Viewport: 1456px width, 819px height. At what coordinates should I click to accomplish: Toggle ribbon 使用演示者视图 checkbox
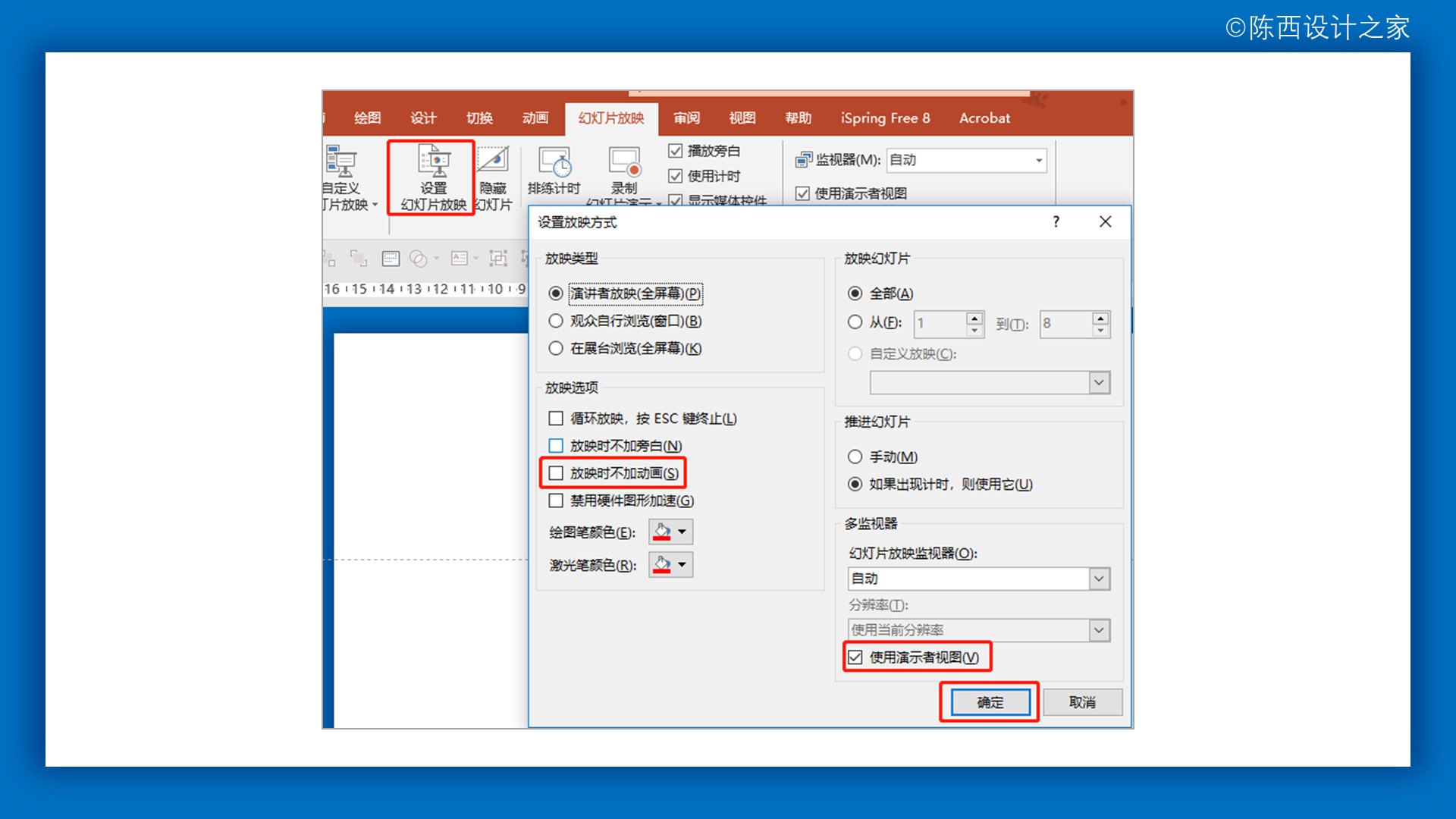pos(802,193)
